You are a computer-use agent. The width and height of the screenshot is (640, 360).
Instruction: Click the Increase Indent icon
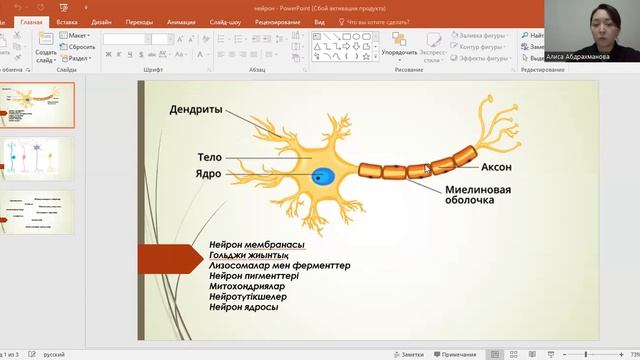[267, 39]
